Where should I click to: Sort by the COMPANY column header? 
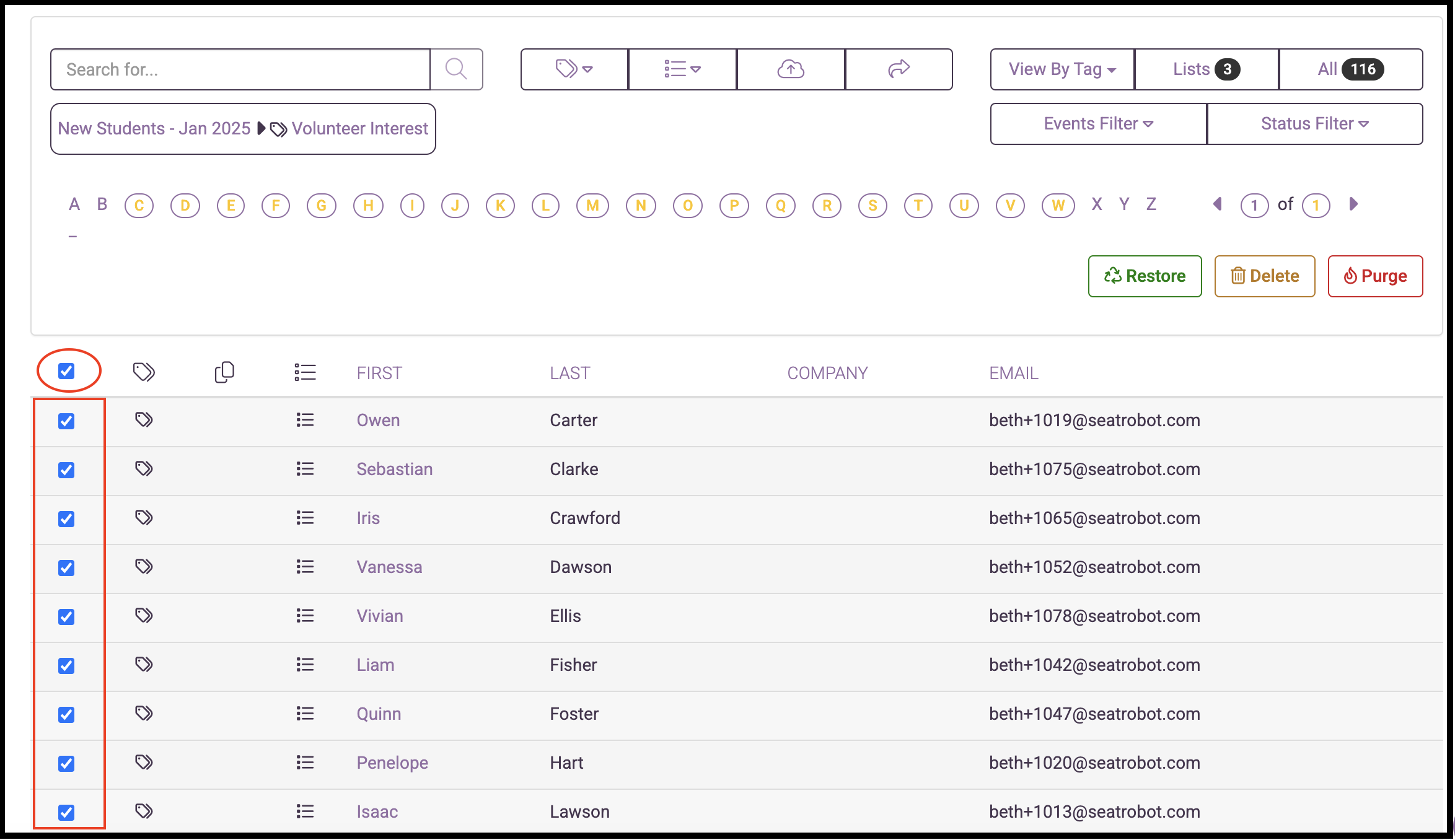pos(827,373)
